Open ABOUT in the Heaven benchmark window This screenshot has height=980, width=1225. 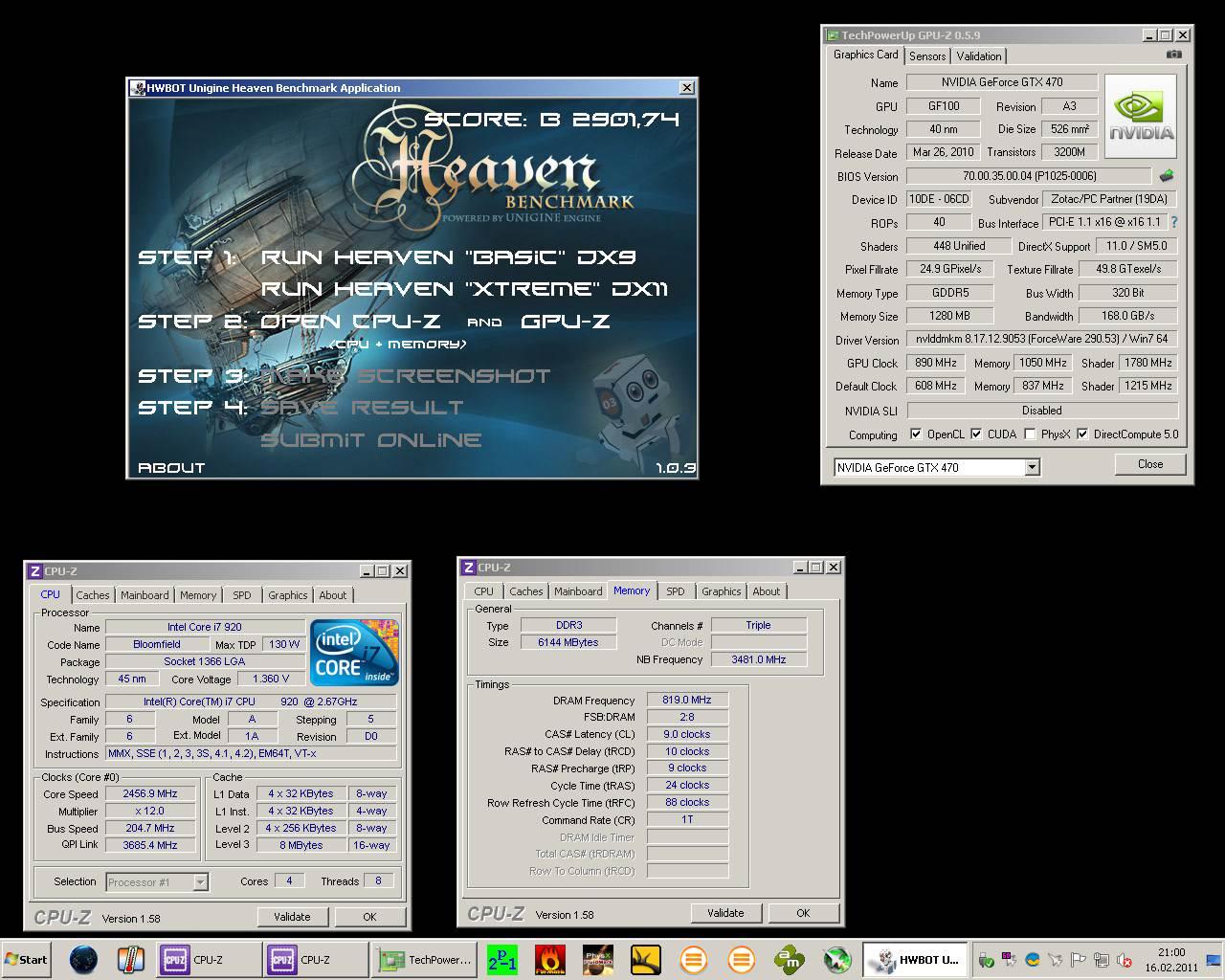[x=171, y=468]
